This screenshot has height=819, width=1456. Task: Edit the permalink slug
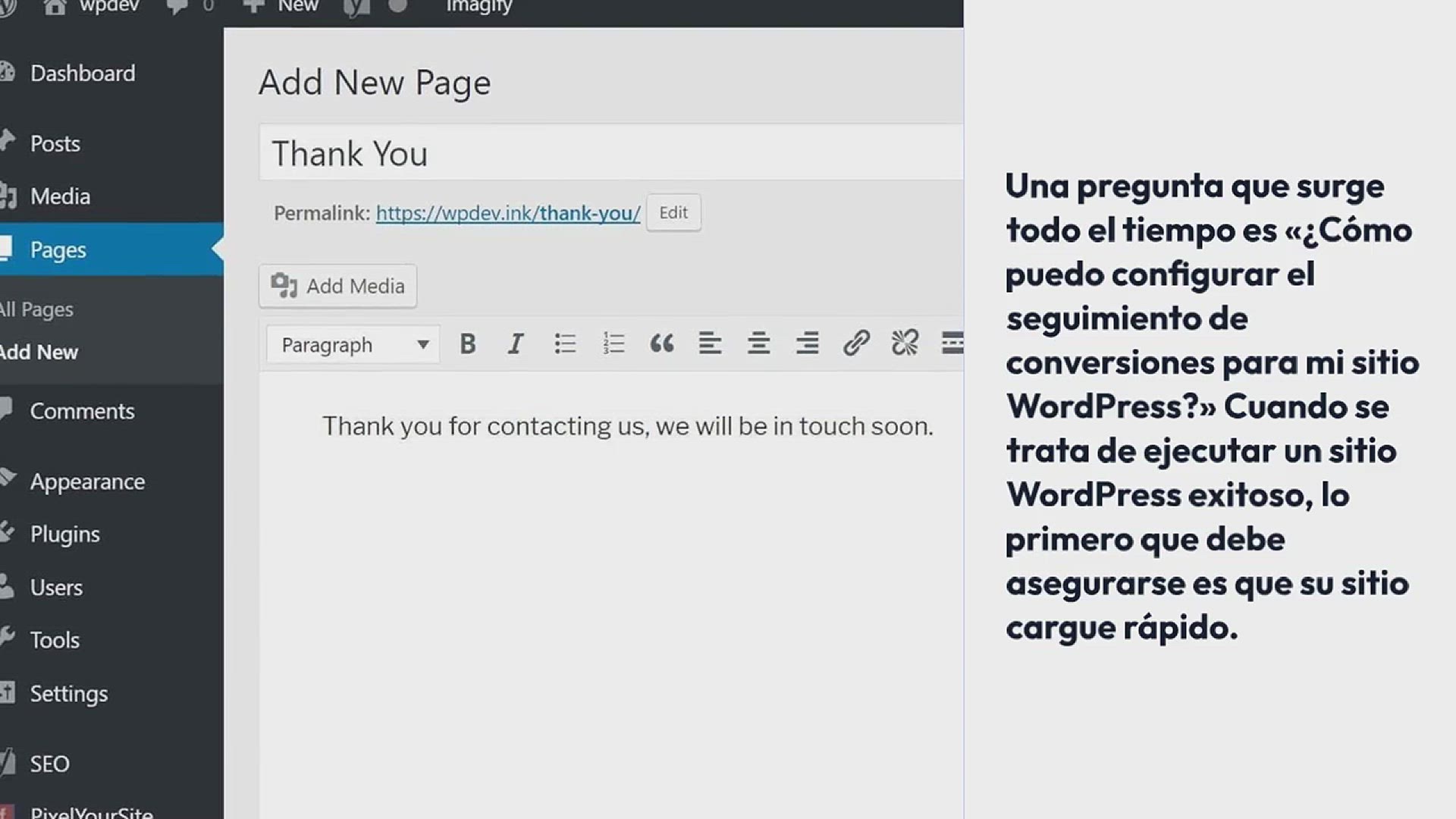pos(673,213)
